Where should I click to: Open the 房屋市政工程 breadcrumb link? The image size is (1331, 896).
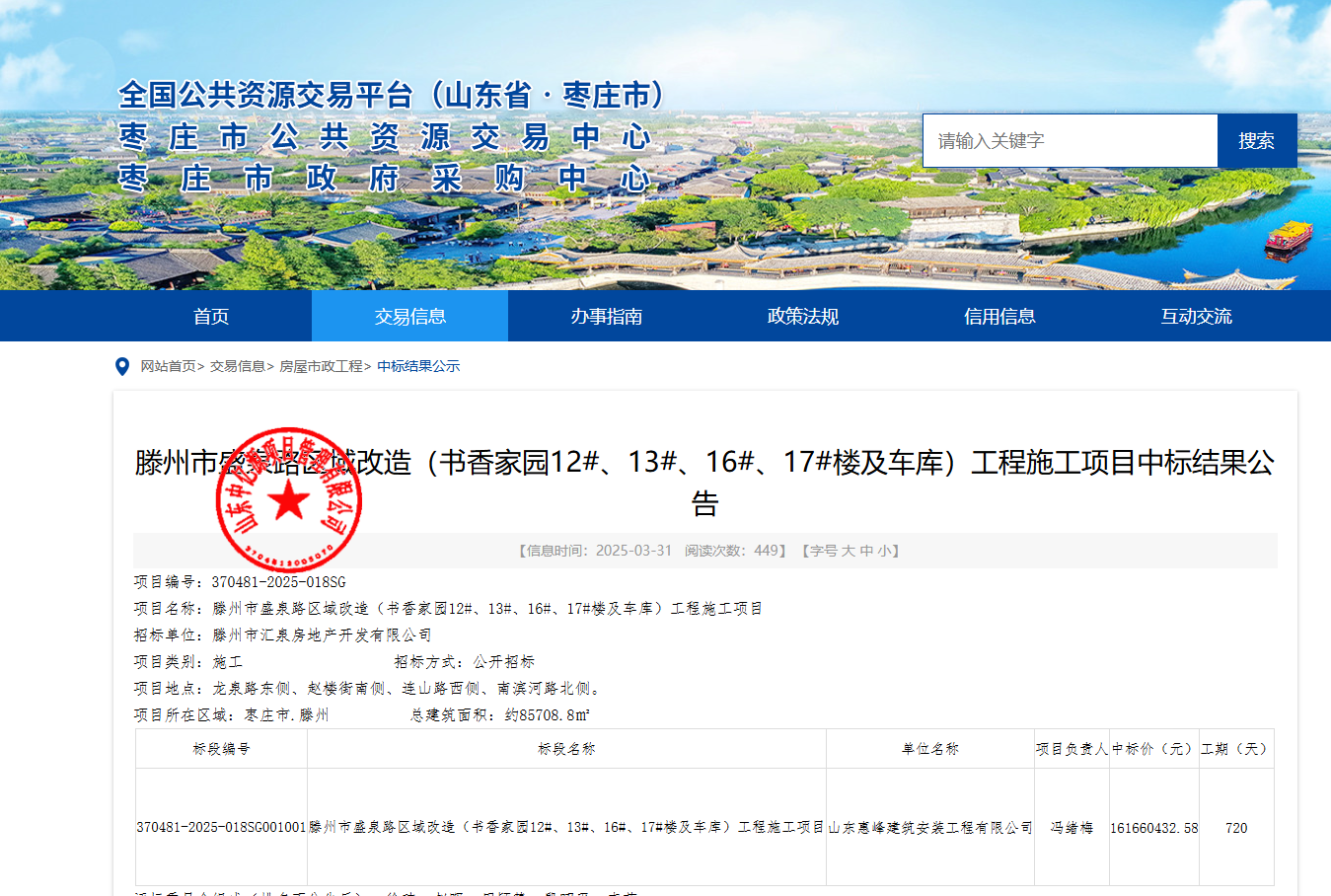coord(321,365)
